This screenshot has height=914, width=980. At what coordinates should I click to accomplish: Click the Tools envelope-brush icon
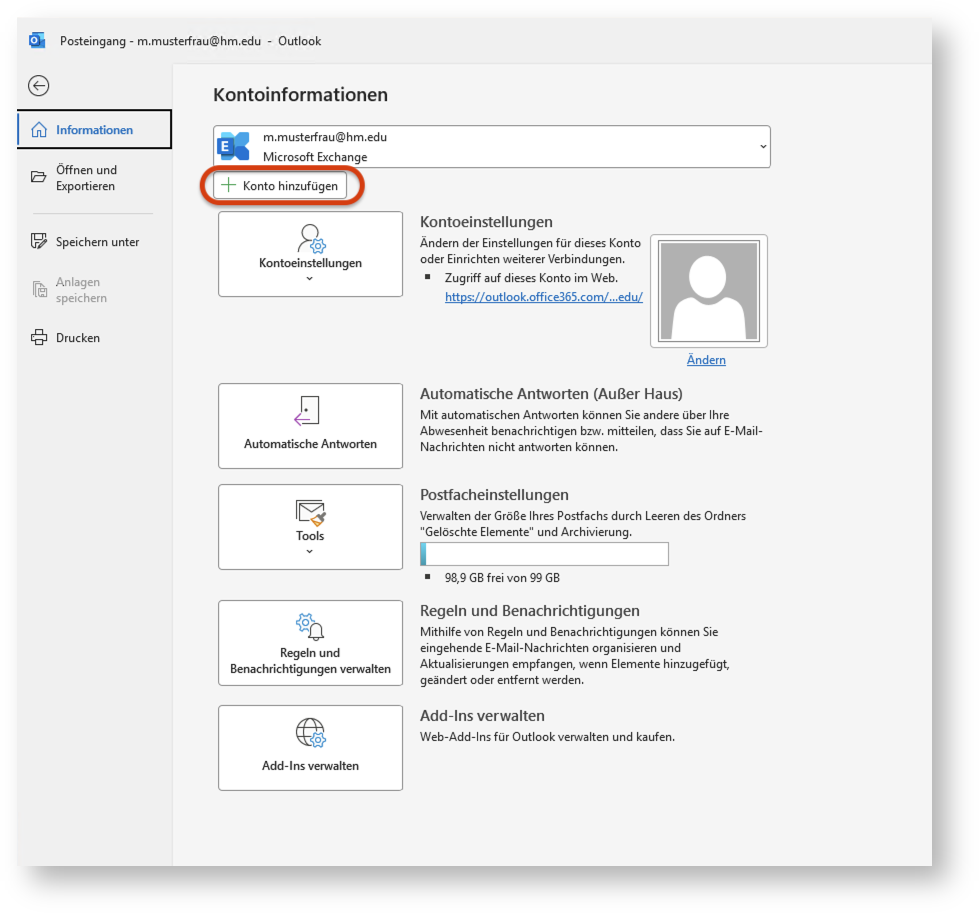(x=311, y=513)
